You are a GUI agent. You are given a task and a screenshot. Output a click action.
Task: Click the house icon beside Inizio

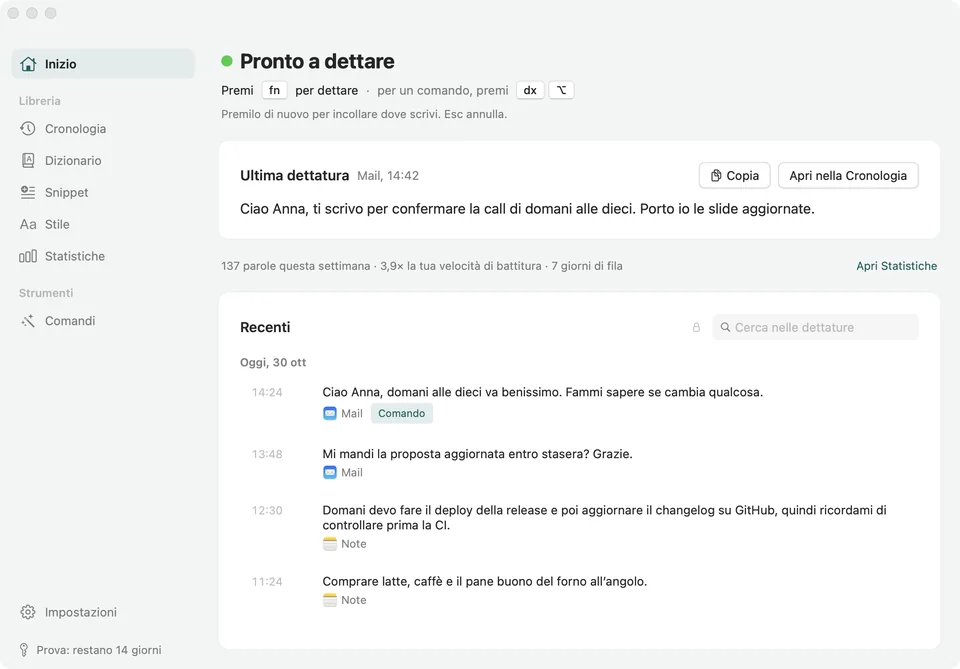click(28, 64)
